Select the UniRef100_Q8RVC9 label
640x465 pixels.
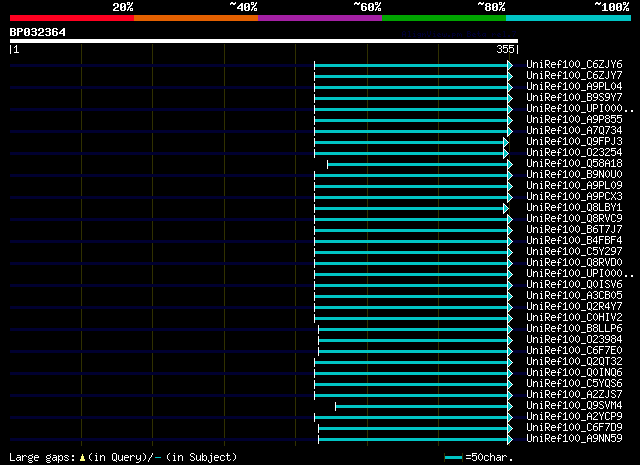574,219
